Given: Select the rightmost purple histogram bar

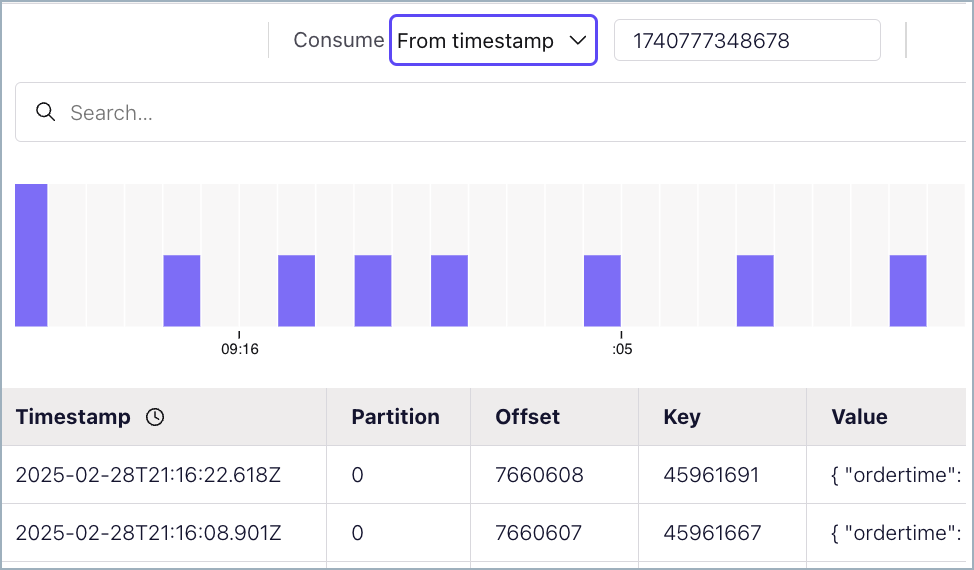Looking at the screenshot, I should coord(908,290).
